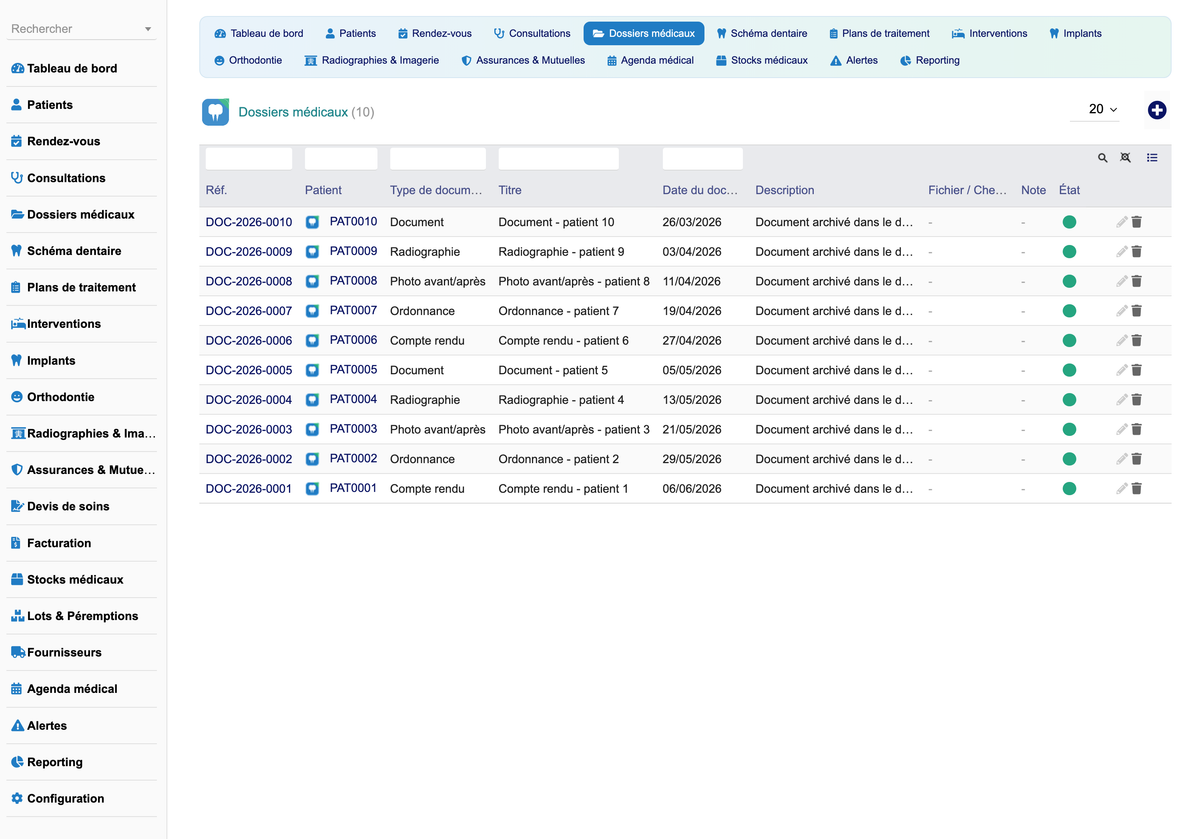Open the Schéma dentaire tab in top bar

coord(761,33)
